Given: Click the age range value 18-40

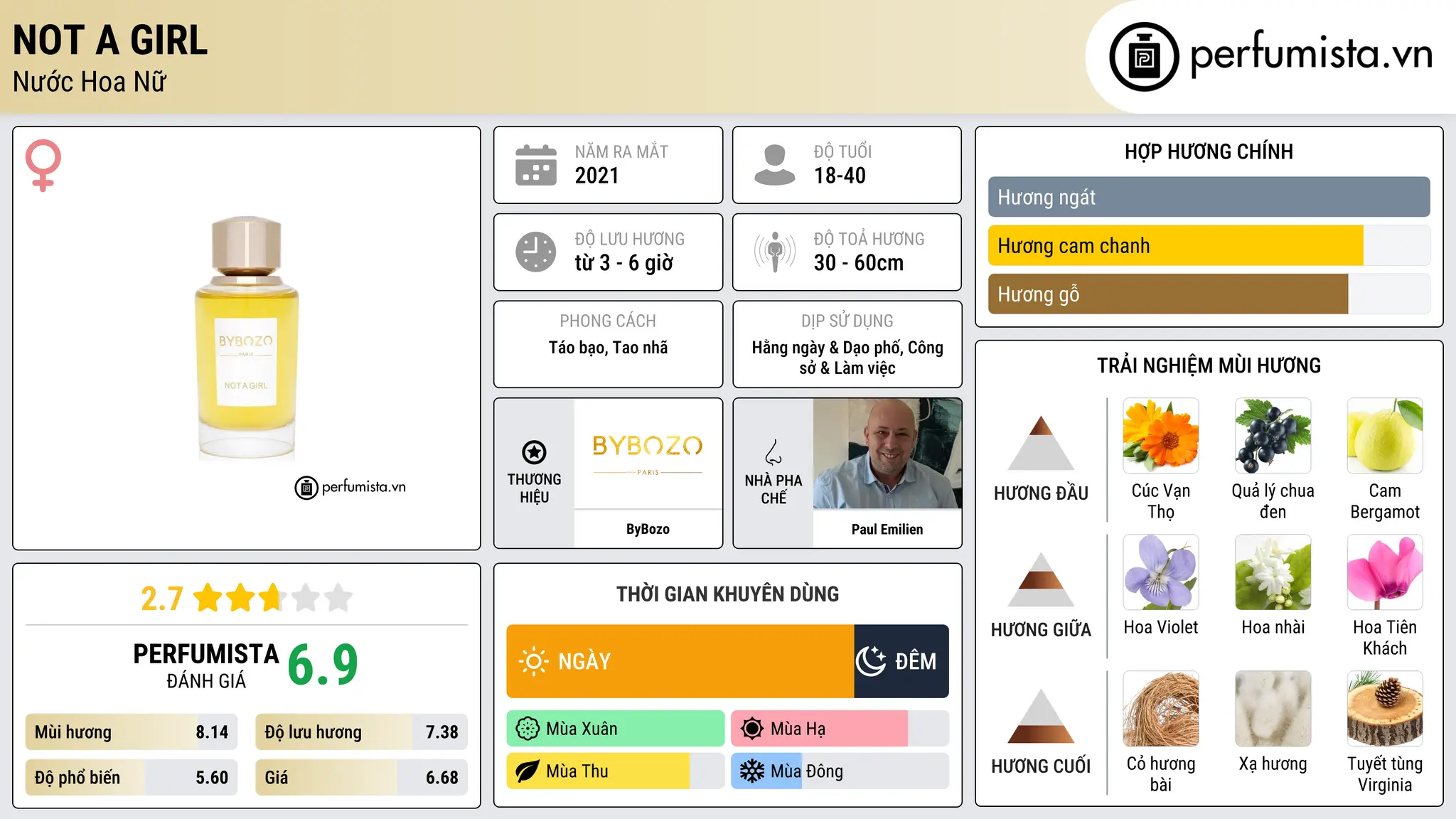Looking at the screenshot, I should tap(840, 176).
